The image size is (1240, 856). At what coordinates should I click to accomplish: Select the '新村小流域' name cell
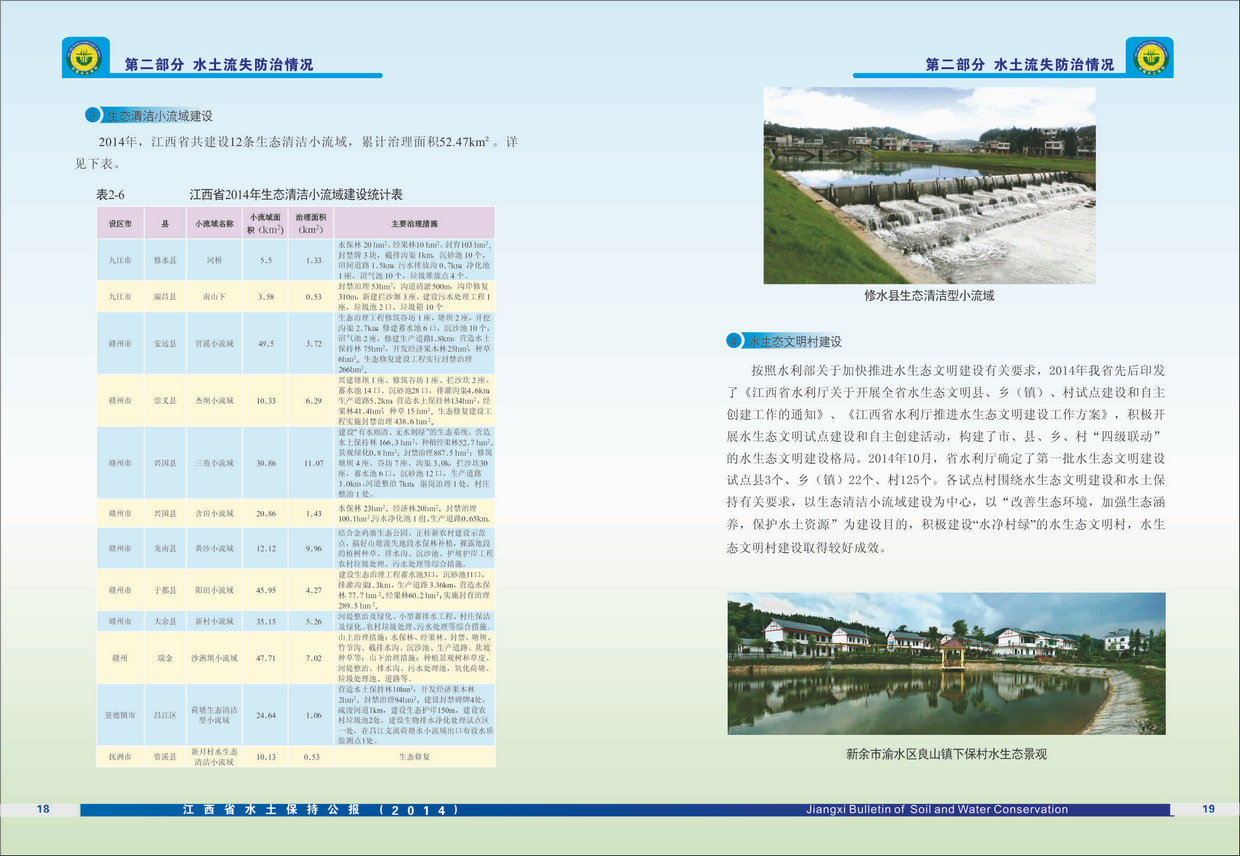(x=214, y=621)
